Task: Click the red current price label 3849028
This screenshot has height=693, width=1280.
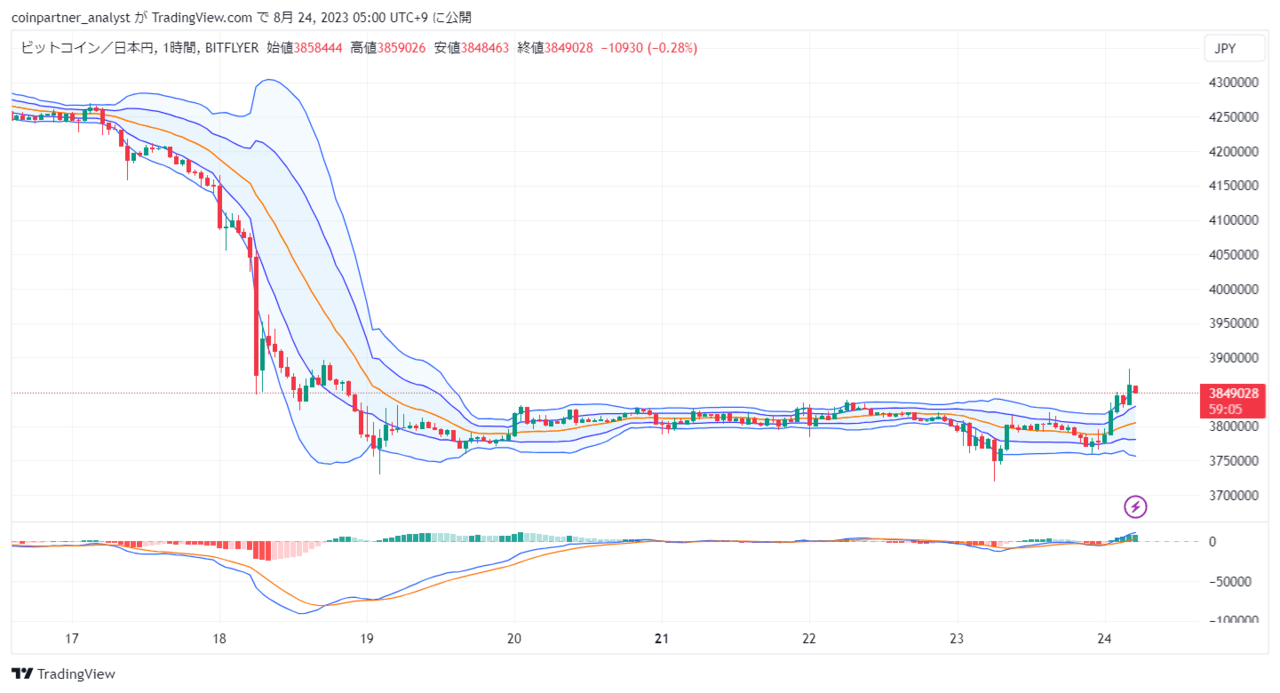Action: [x=1233, y=393]
